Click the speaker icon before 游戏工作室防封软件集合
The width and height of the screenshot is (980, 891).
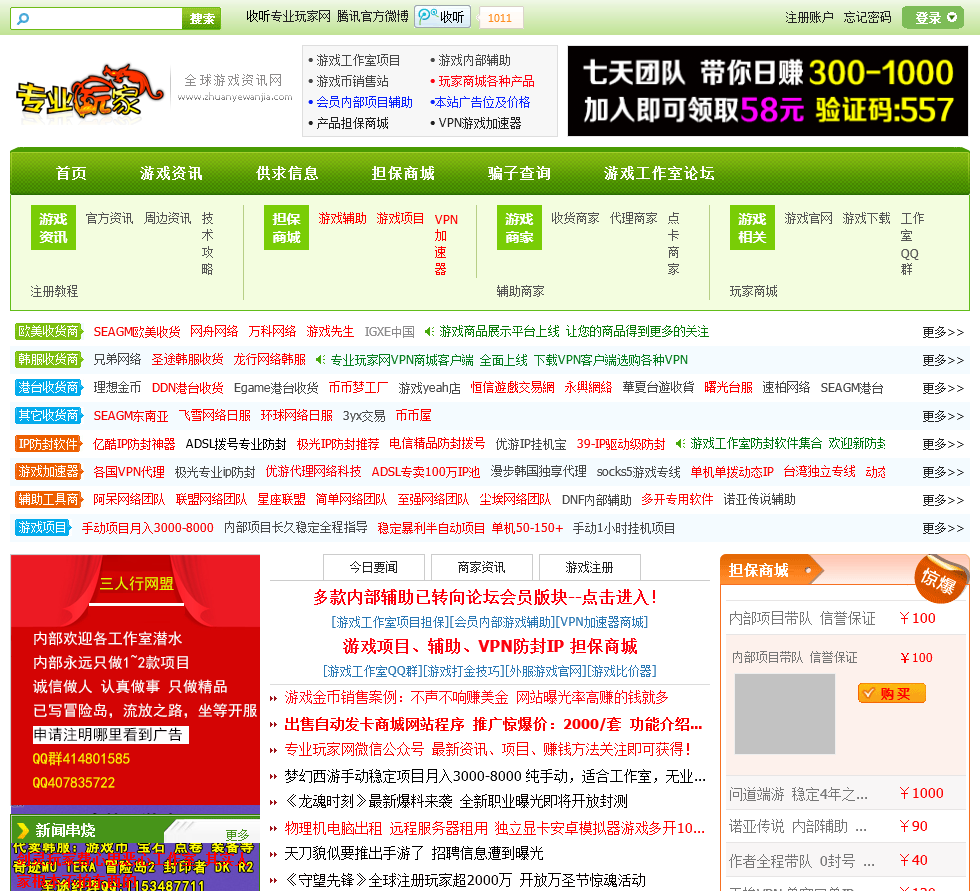(681, 444)
